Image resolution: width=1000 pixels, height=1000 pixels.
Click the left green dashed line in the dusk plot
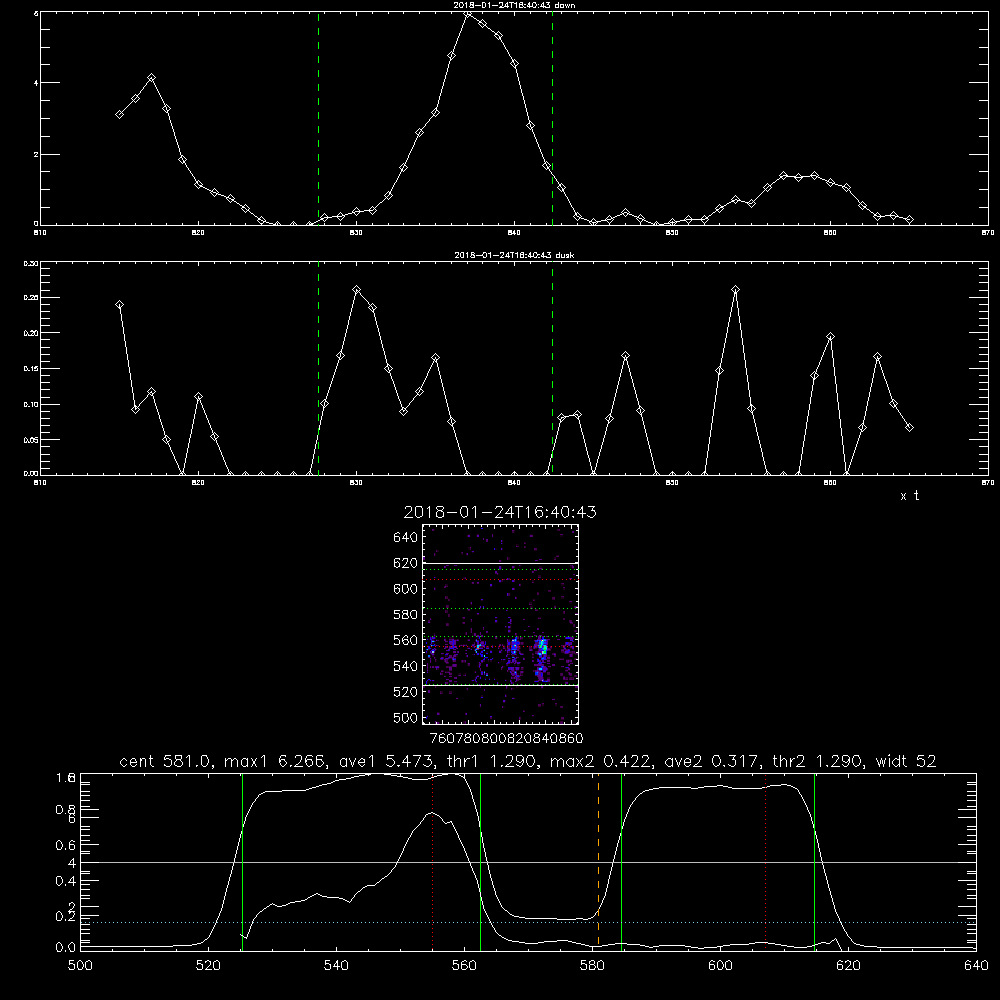pyautogui.click(x=318, y=368)
